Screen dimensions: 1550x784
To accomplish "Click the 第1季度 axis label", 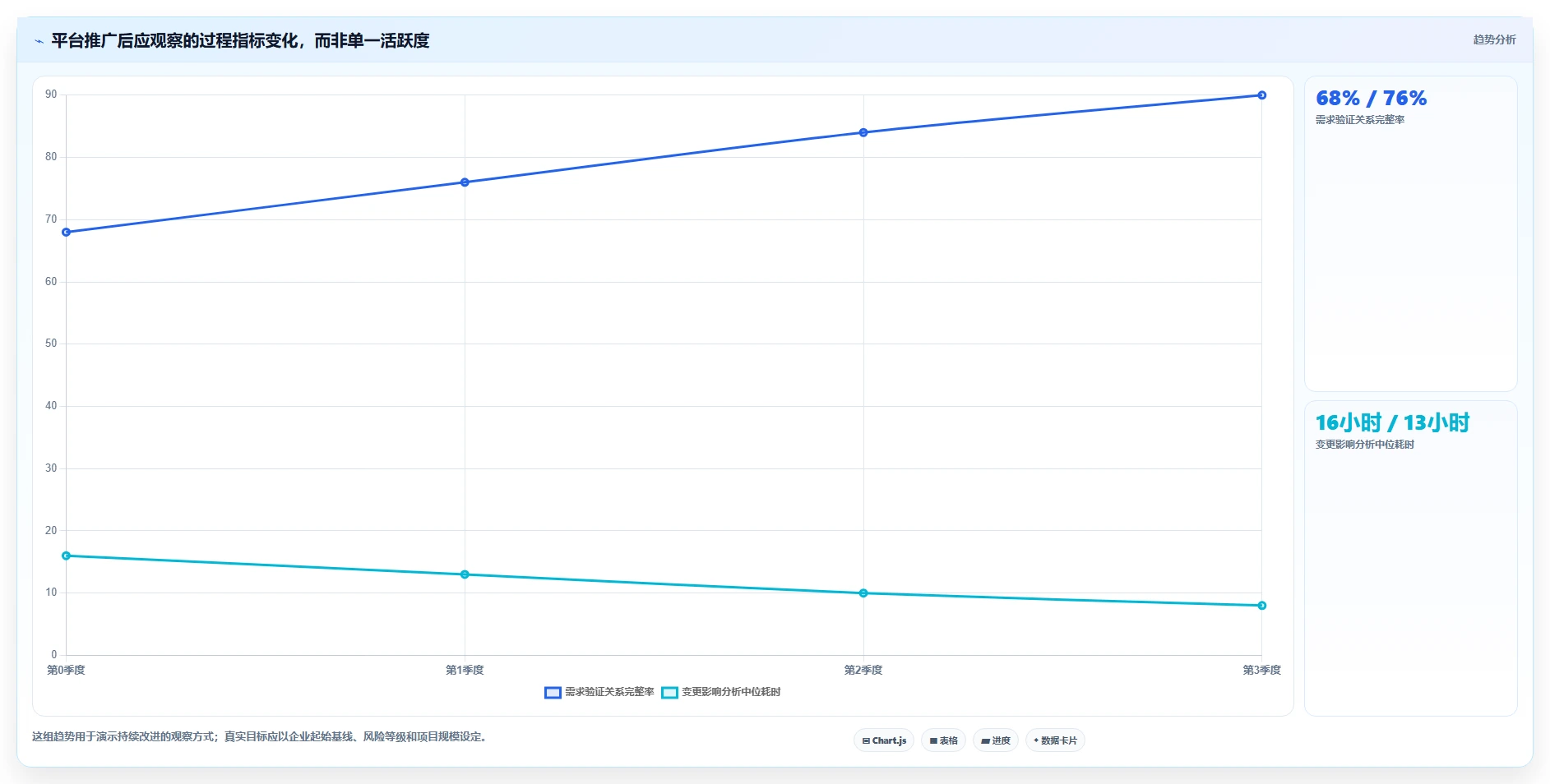I will 465,671.
